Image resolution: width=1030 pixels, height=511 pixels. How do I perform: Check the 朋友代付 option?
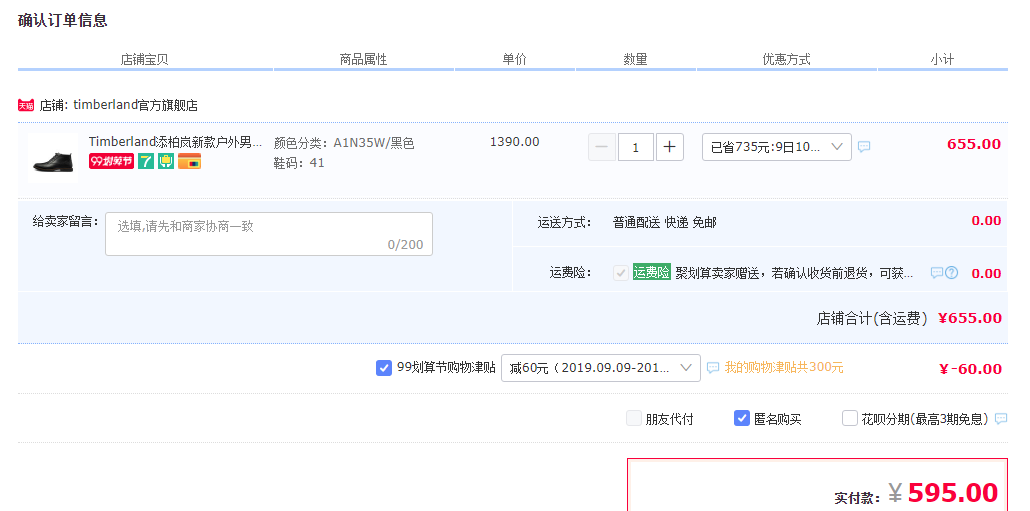click(x=634, y=418)
